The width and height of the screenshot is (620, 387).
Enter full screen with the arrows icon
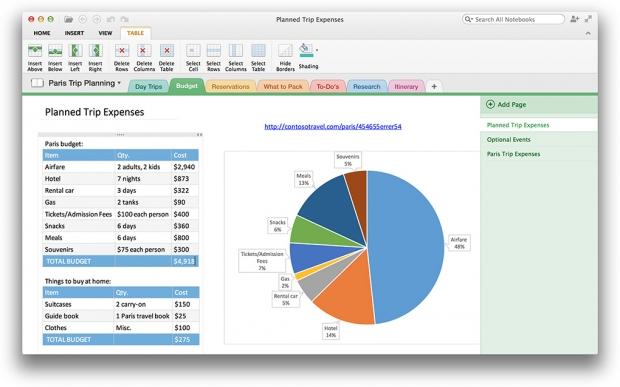pos(588,19)
